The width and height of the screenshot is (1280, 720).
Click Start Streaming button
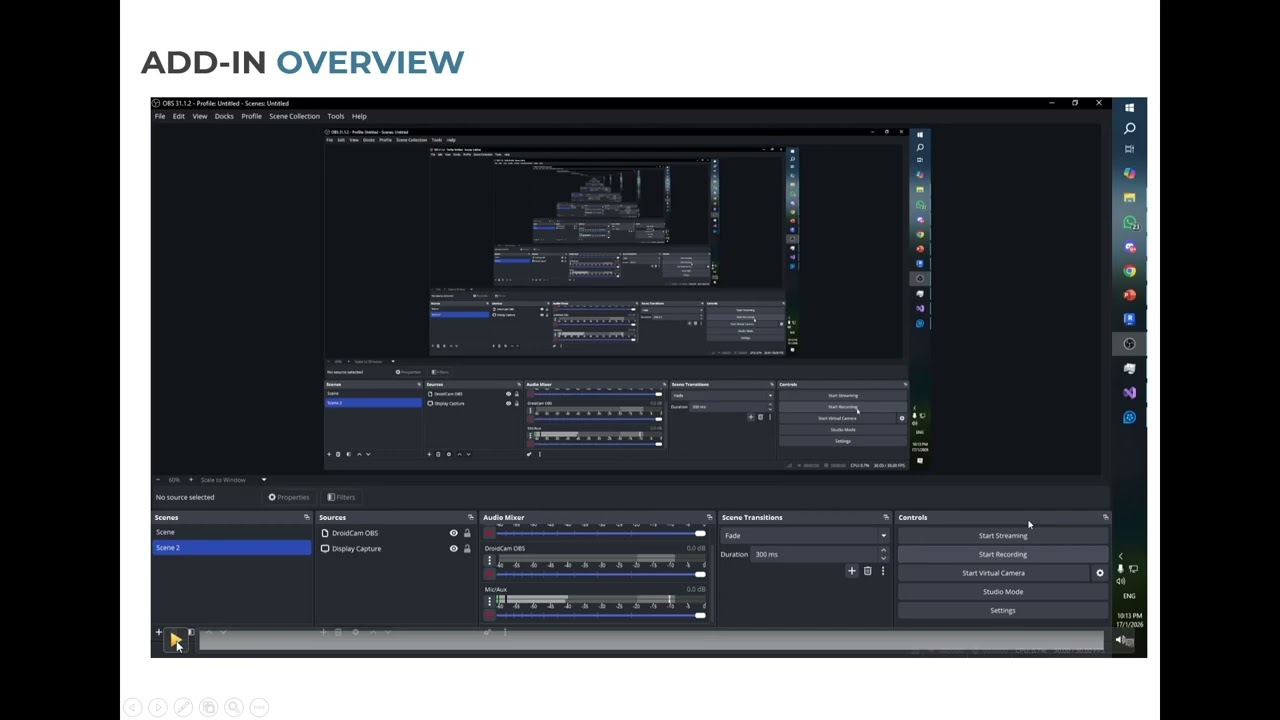tap(1003, 536)
